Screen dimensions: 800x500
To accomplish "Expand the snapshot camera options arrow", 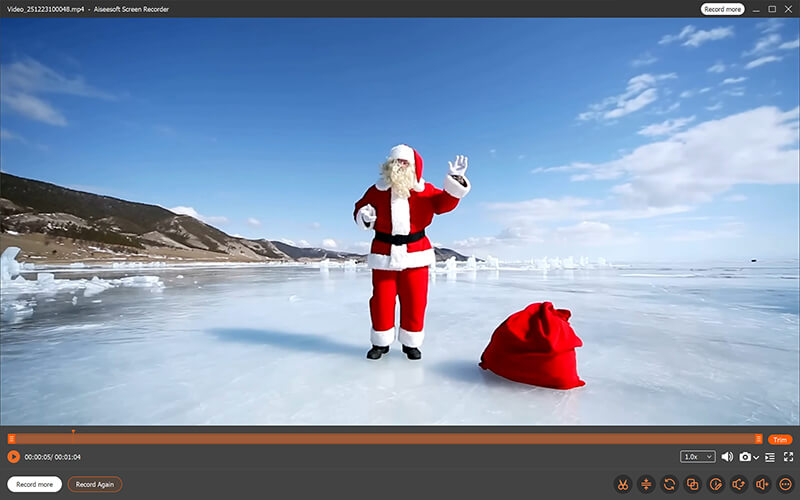I will point(756,458).
